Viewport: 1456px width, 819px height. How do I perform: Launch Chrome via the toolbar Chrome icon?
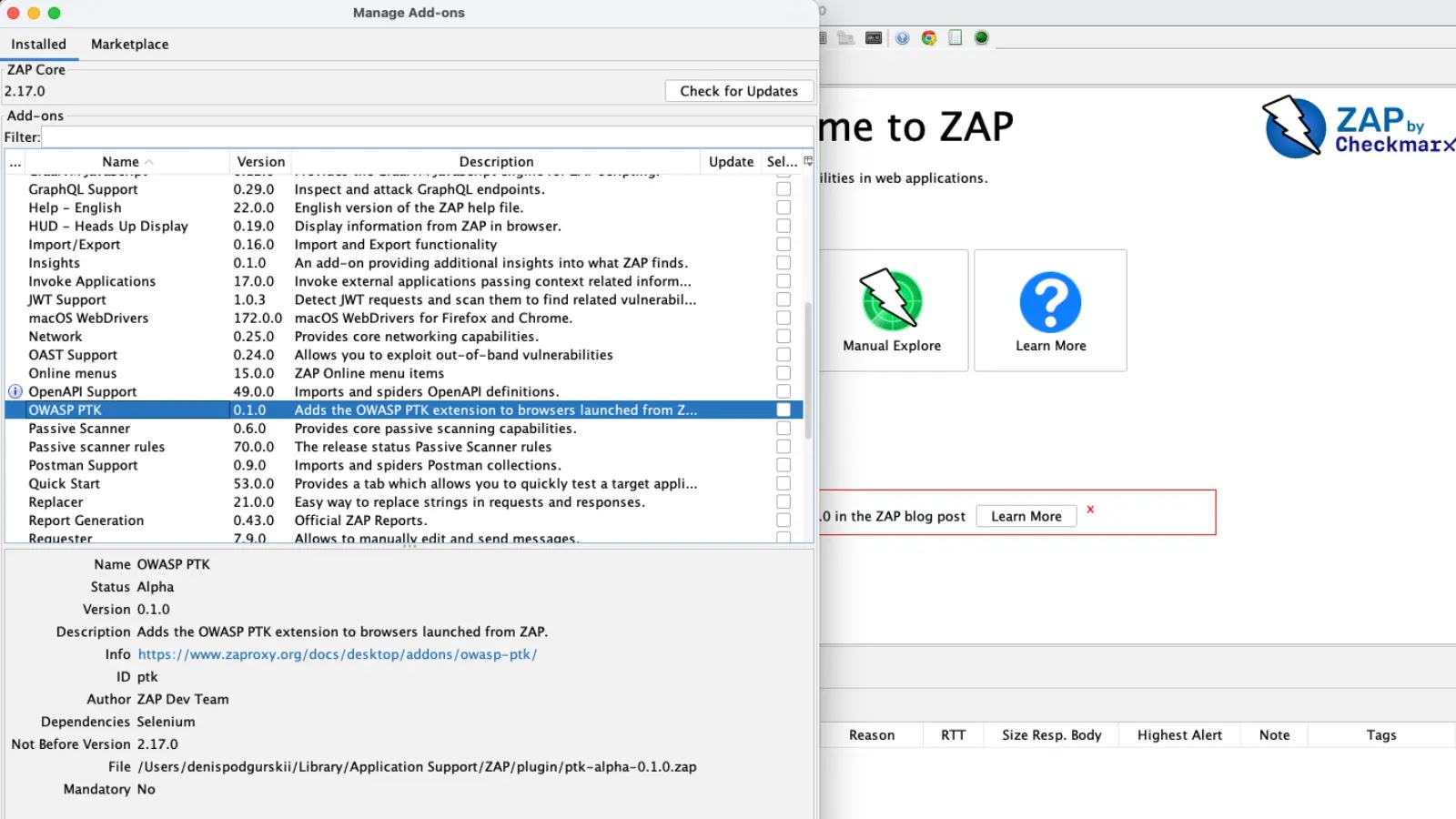pos(928,37)
